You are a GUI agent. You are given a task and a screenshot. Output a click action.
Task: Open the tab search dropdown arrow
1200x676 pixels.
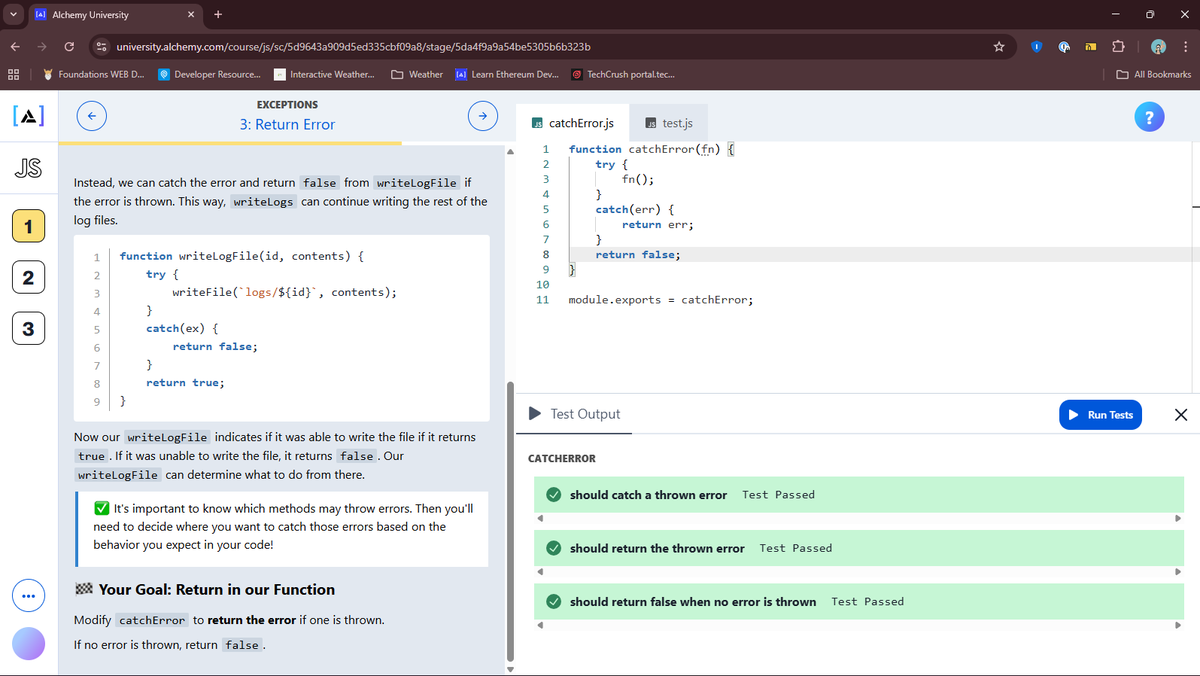pyautogui.click(x=11, y=14)
